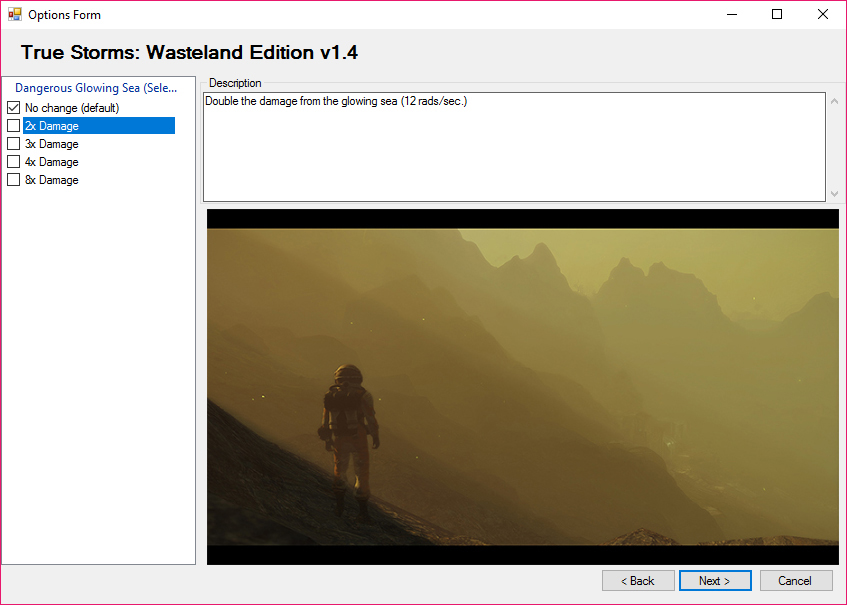Select the Dangerous Glowing Sea group header
Screen dimensions: 847x605
(x=96, y=88)
